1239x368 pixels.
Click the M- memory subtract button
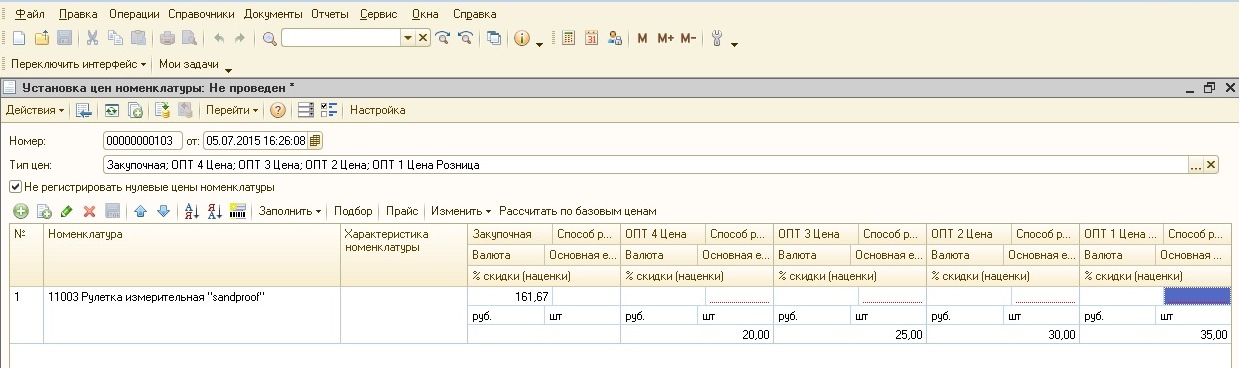point(688,39)
